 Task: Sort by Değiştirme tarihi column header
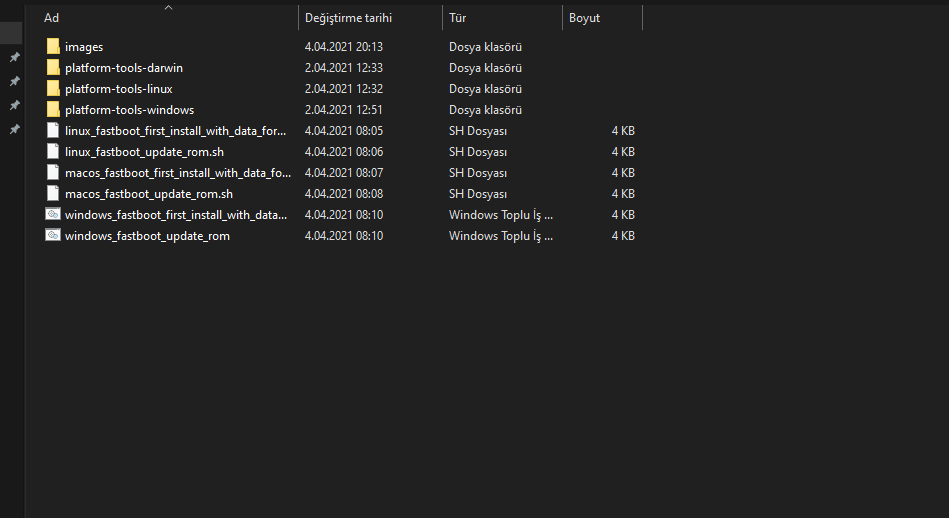[349, 18]
